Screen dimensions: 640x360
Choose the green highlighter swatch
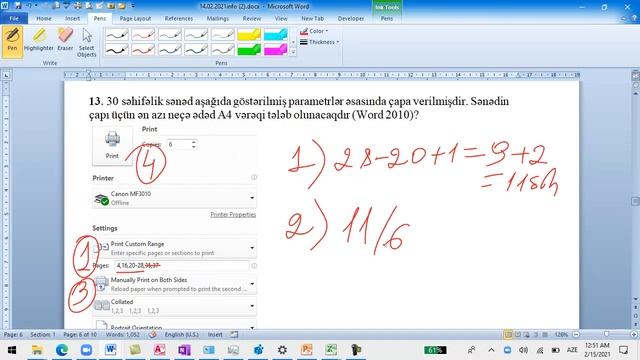point(249,50)
